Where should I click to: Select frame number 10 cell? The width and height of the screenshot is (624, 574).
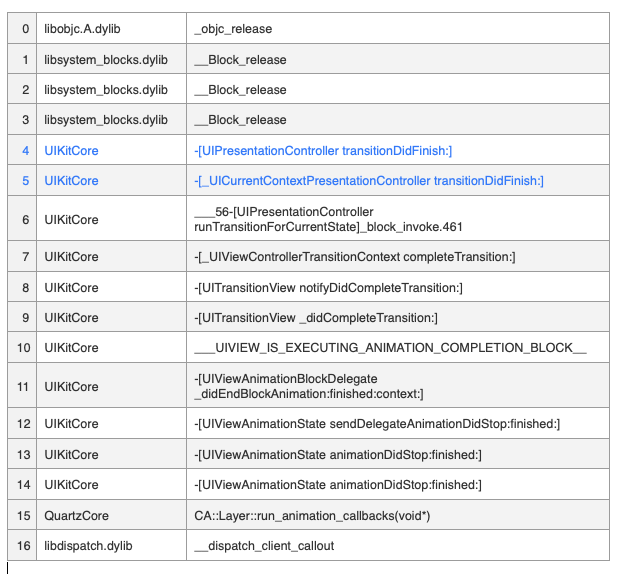[23, 348]
